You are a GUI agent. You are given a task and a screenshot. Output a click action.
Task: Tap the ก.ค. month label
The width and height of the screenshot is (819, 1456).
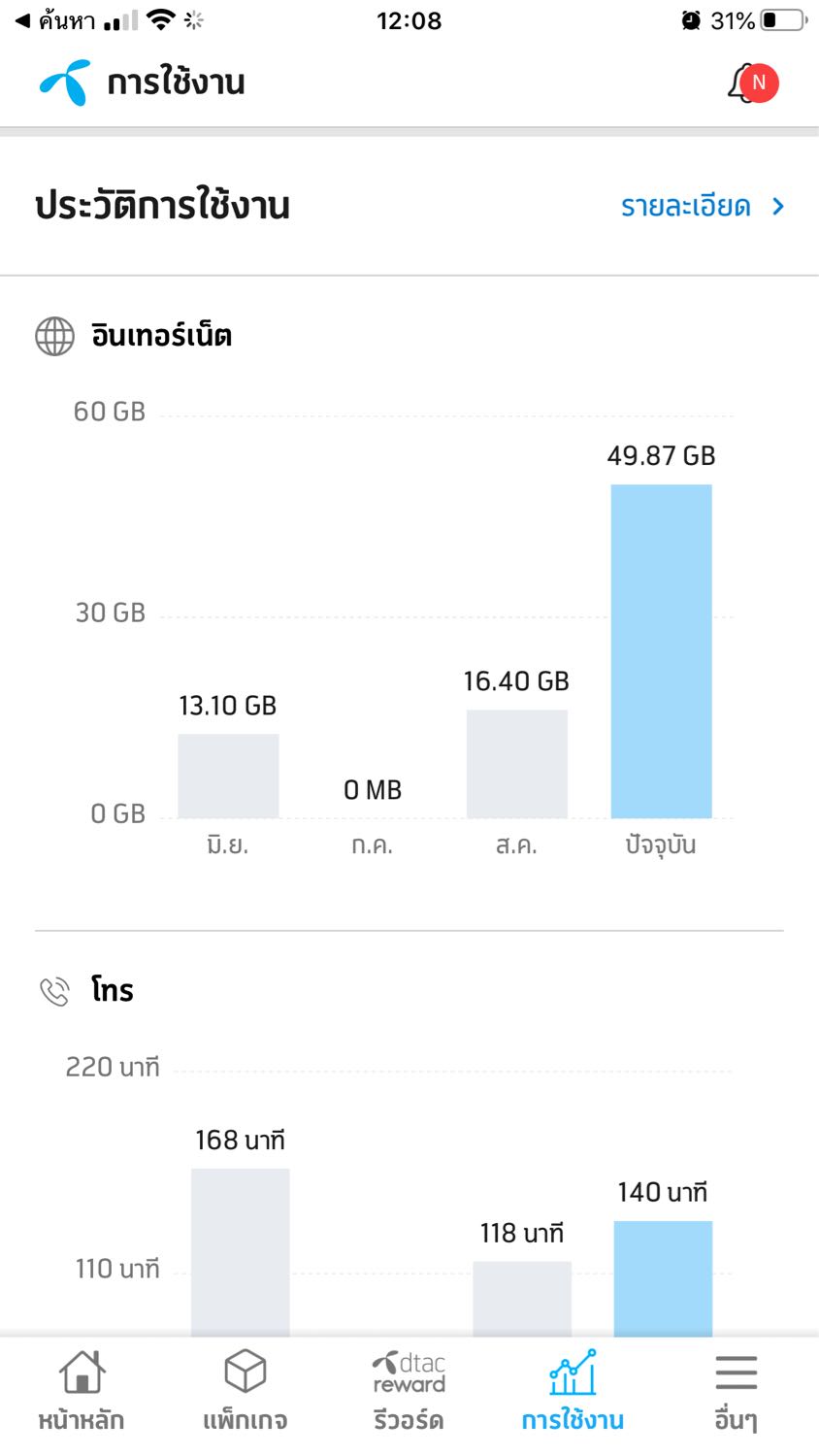pyautogui.click(x=372, y=845)
